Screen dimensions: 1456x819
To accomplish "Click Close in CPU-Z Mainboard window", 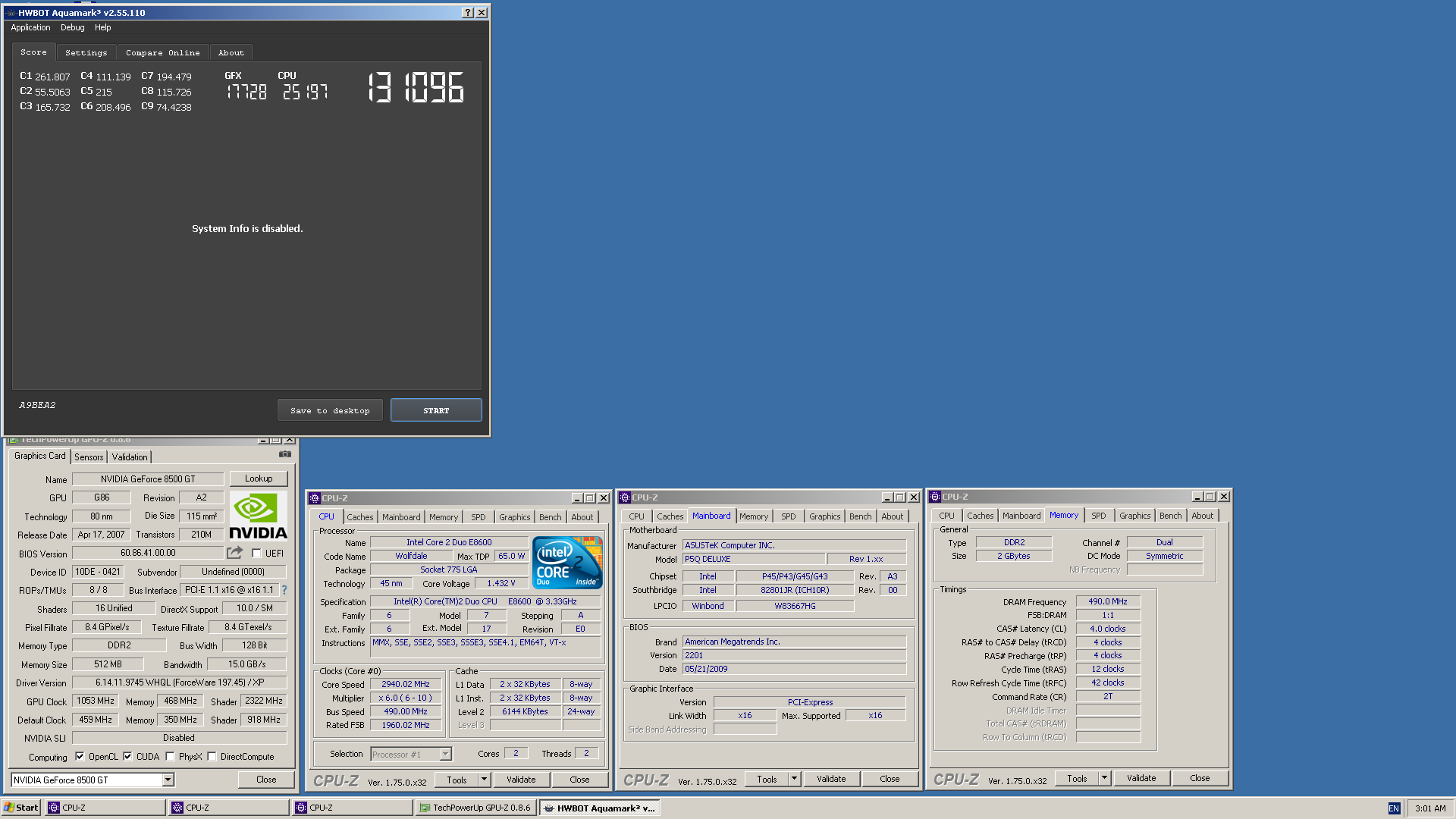I will point(890,779).
